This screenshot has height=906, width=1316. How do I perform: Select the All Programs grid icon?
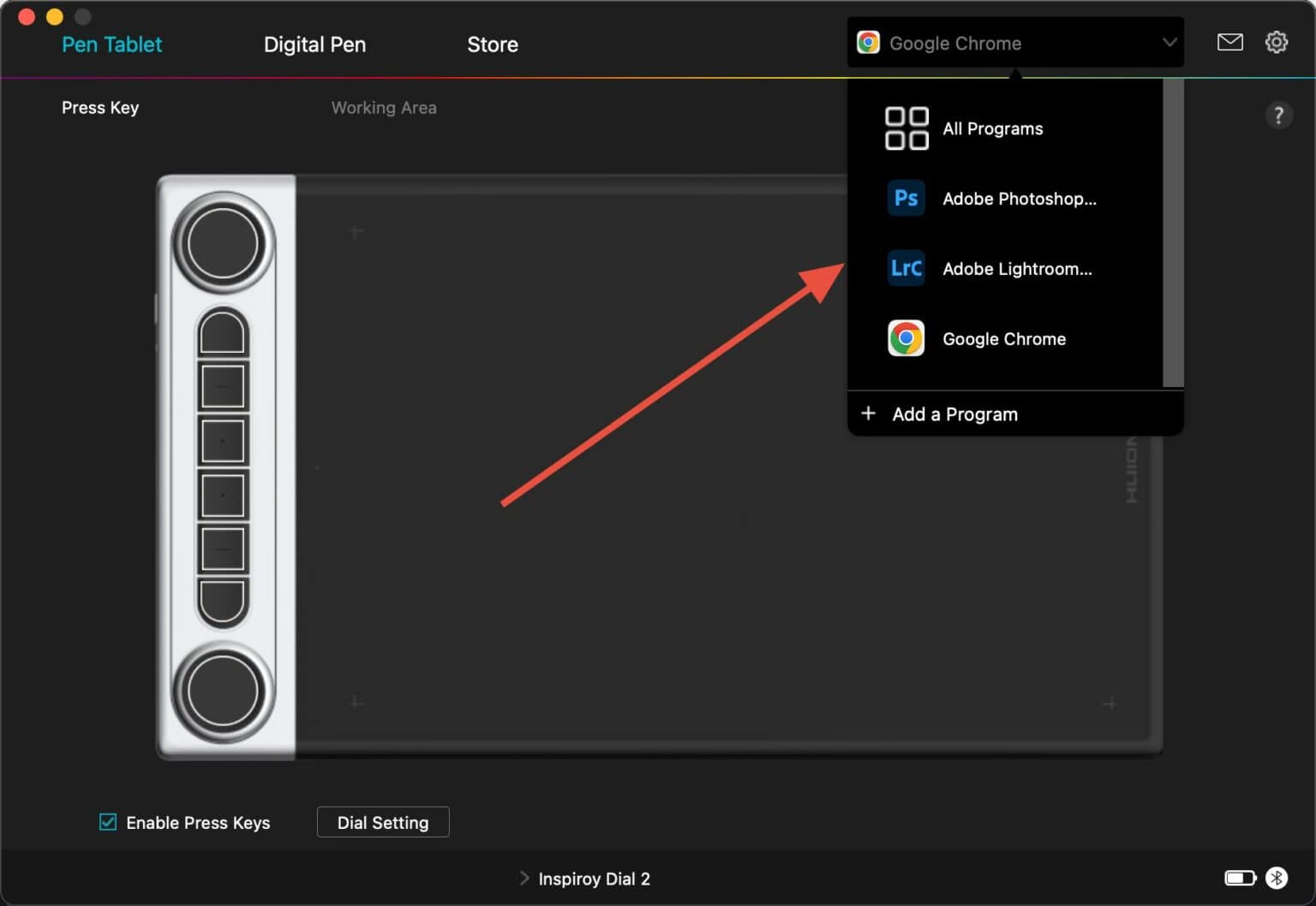906,128
